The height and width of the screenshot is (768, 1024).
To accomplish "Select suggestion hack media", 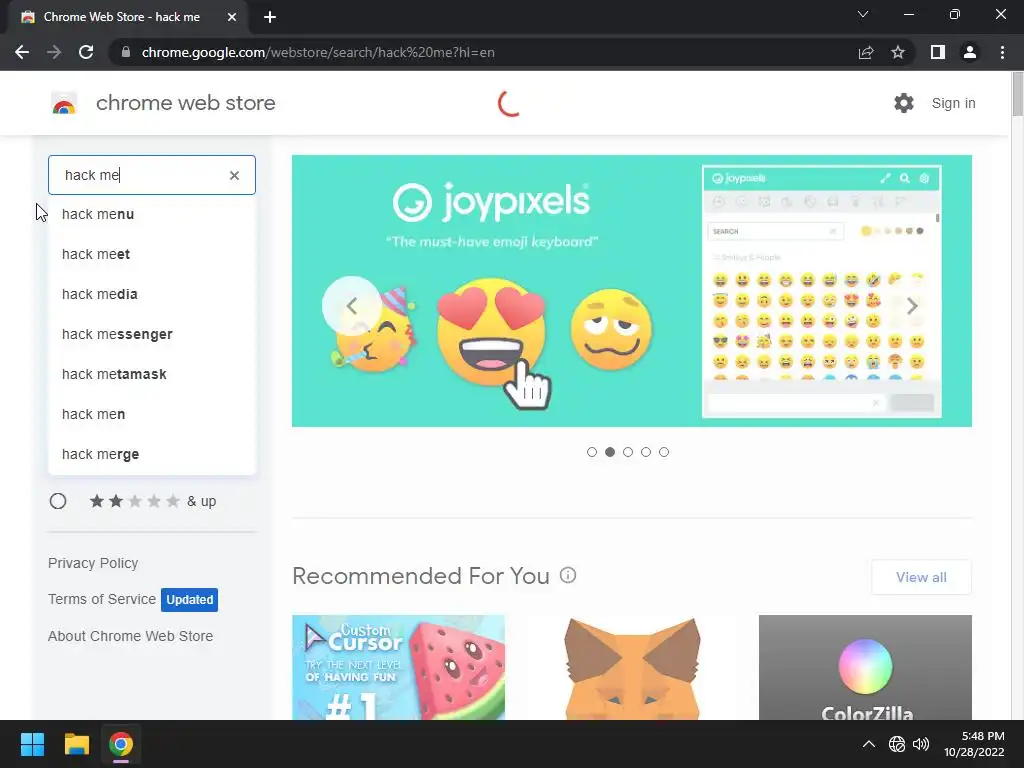I will click(x=152, y=294).
